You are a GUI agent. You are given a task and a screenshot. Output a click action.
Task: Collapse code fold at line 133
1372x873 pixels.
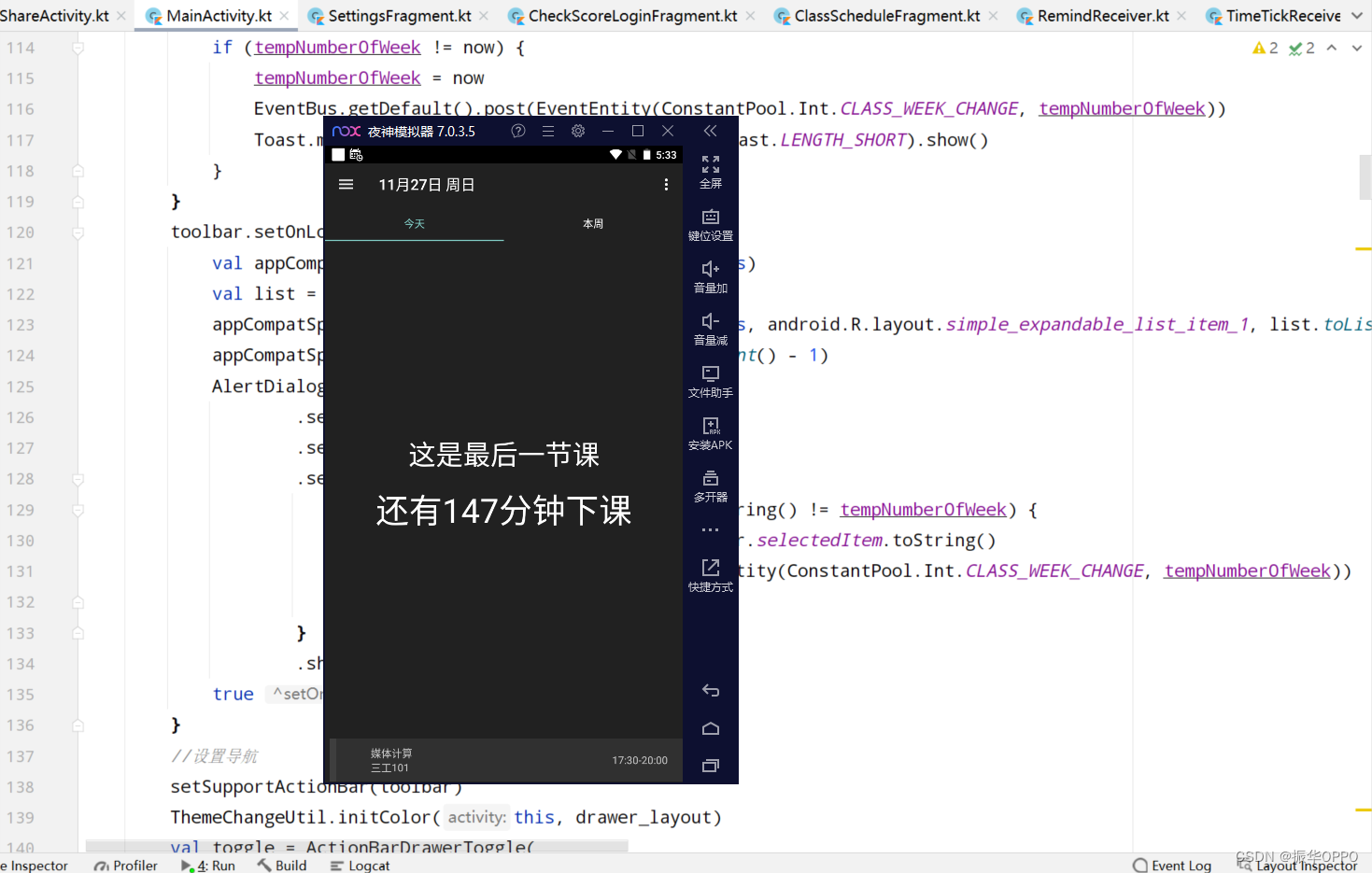click(x=78, y=633)
